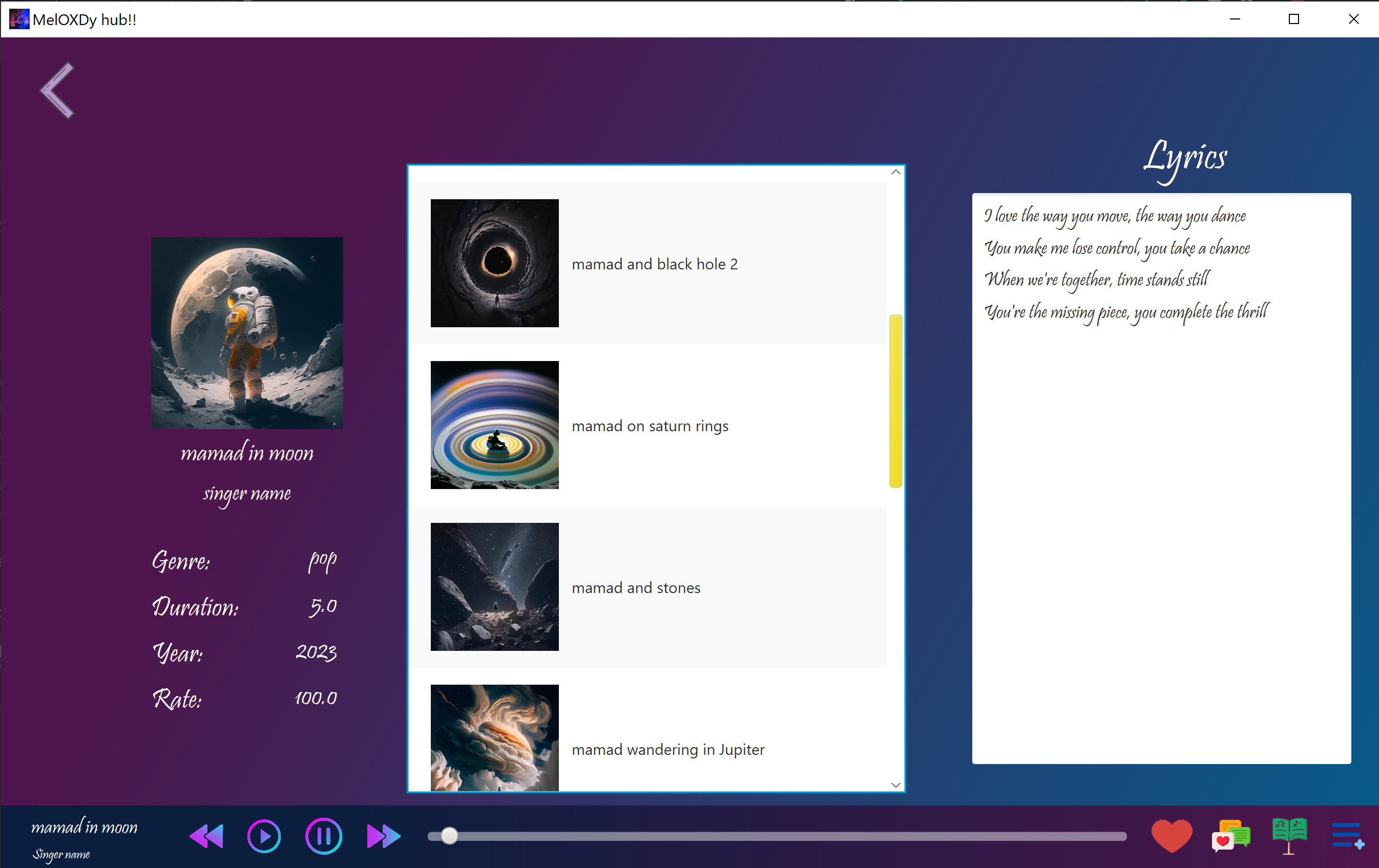
Task: Click 'singer name' under album title
Action: pos(247,494)
